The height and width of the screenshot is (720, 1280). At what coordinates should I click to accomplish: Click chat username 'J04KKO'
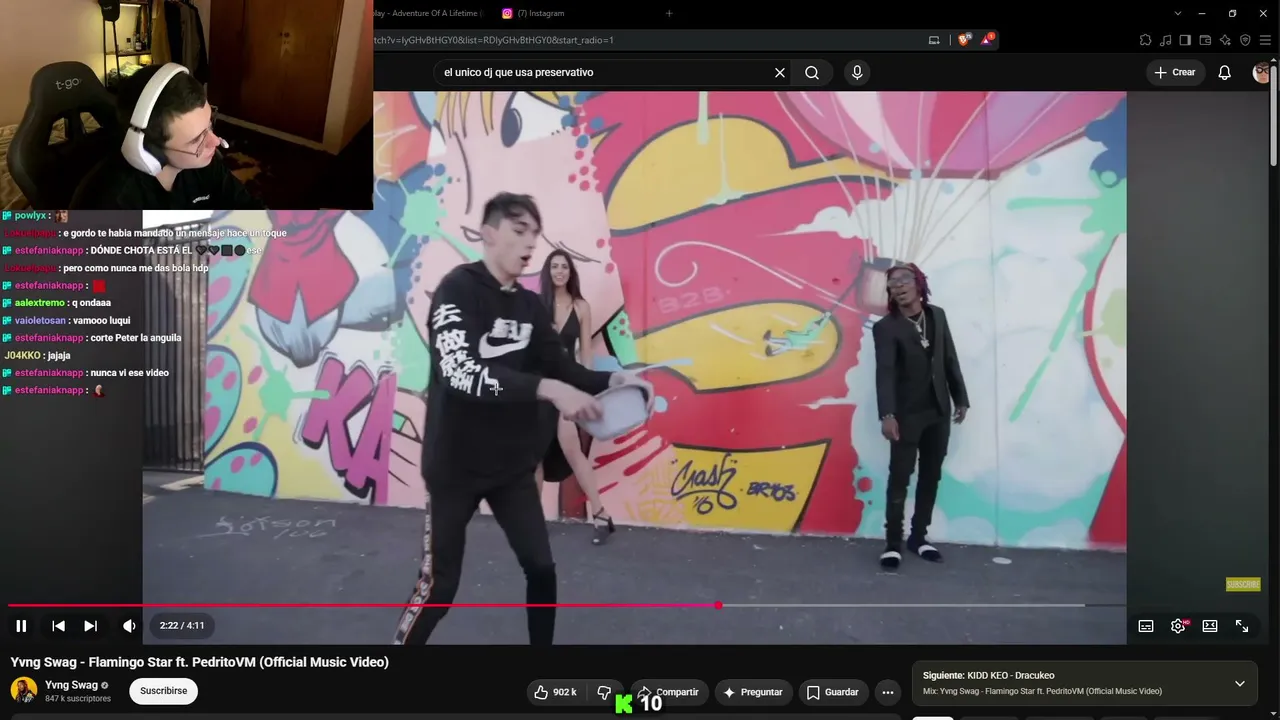[x=23, y=355]
